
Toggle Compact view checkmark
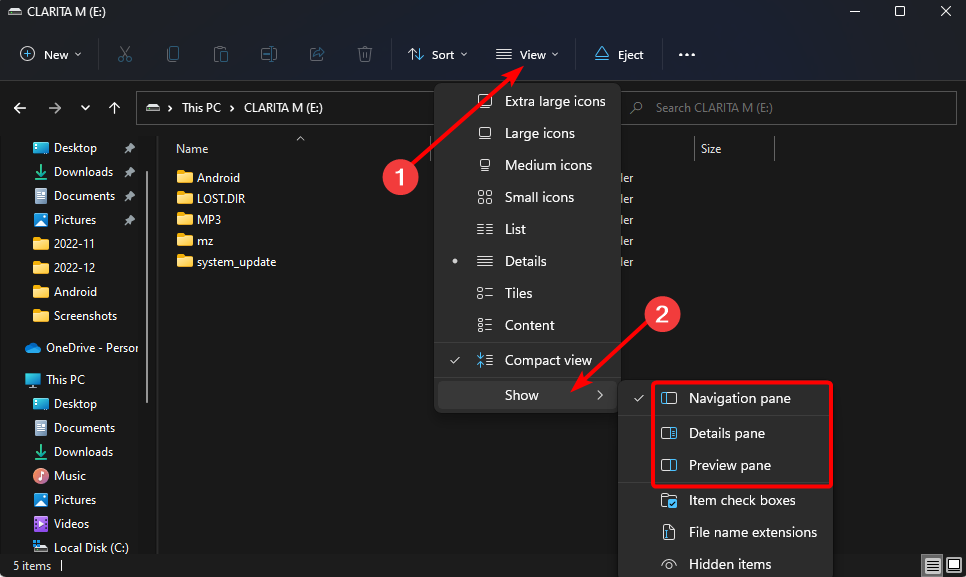tap(527, 360)
